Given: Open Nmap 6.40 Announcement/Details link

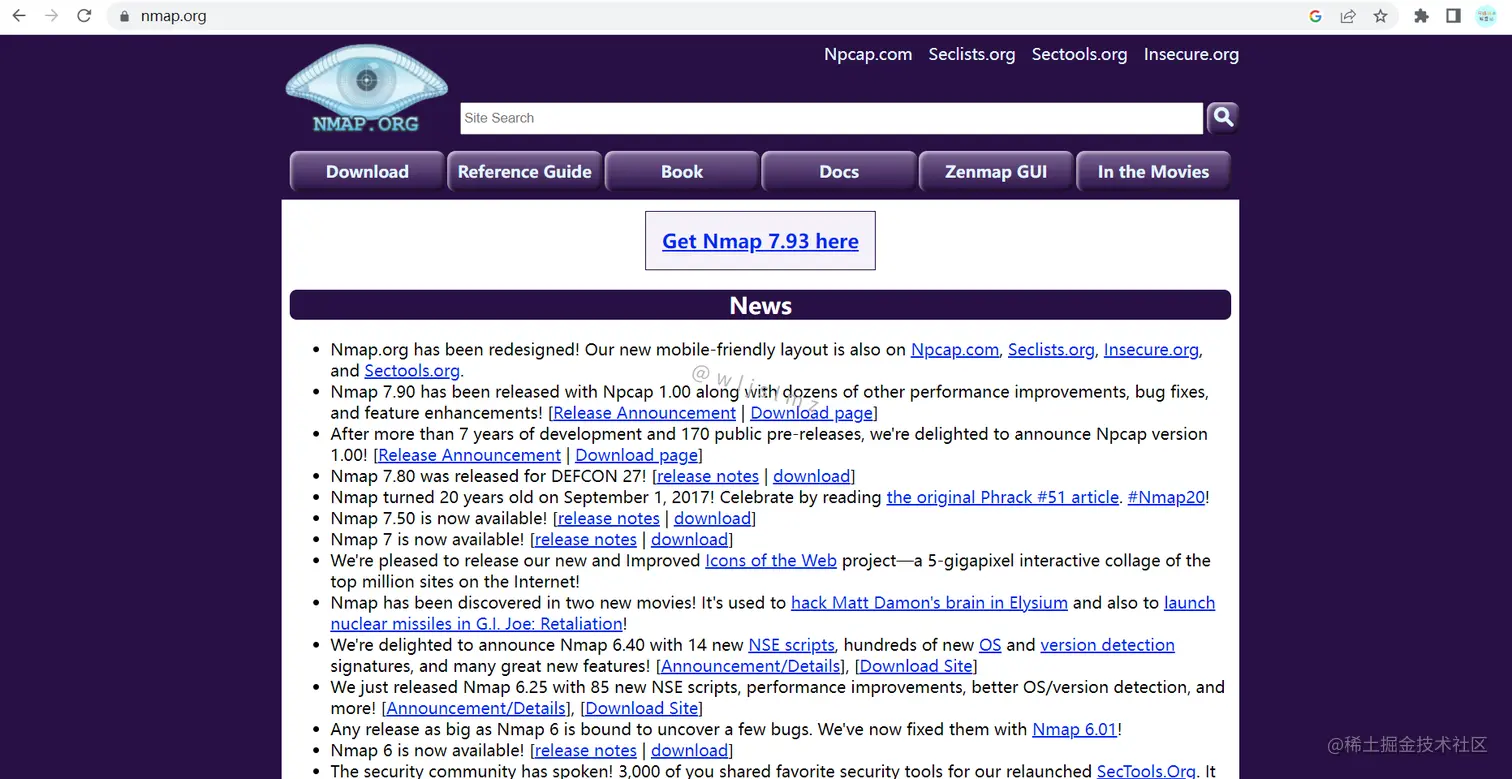Looking at the screenshot, I should pos(750,666).
